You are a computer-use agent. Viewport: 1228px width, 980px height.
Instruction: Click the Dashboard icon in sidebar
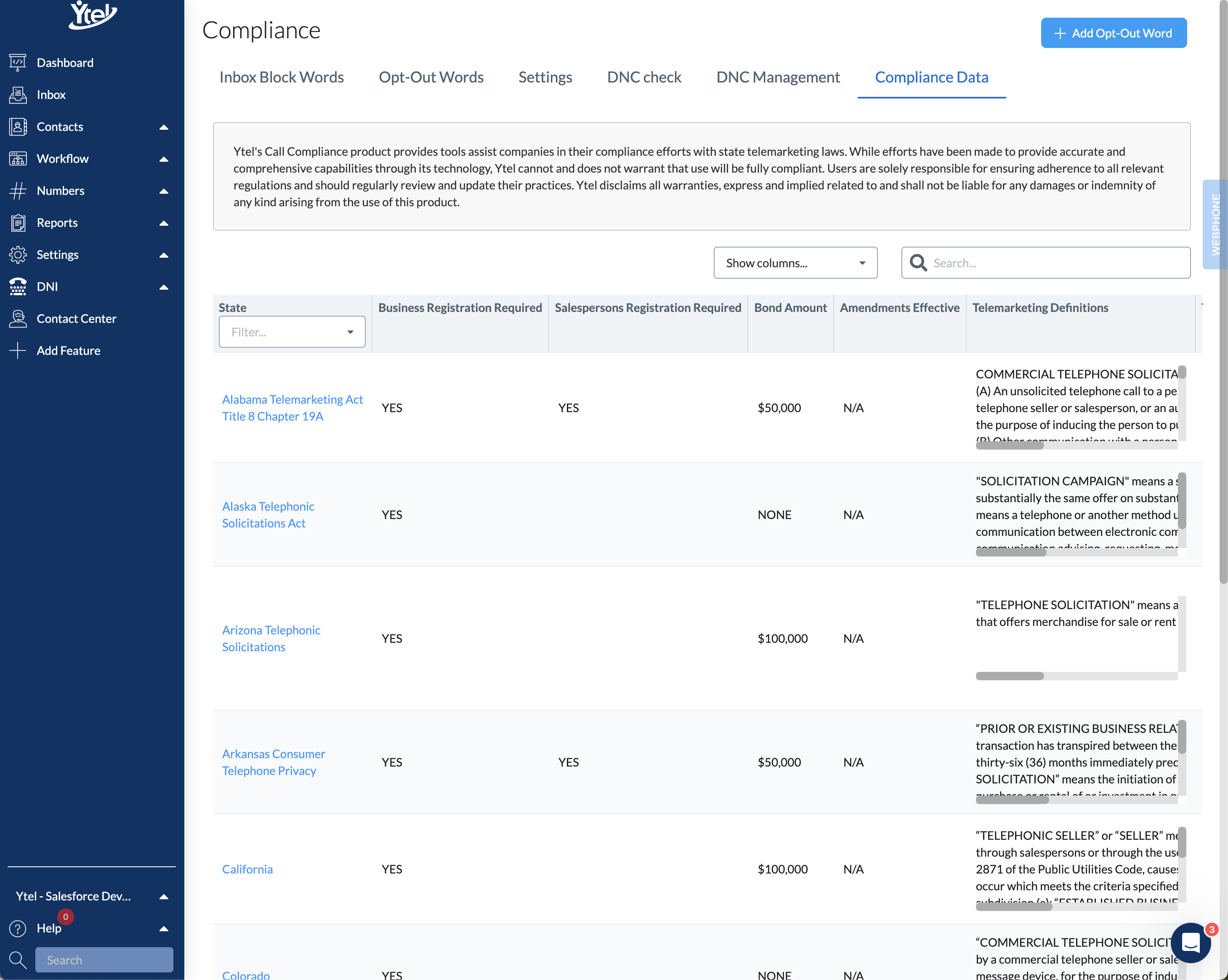pyautogui.click(x=18, y=63)
